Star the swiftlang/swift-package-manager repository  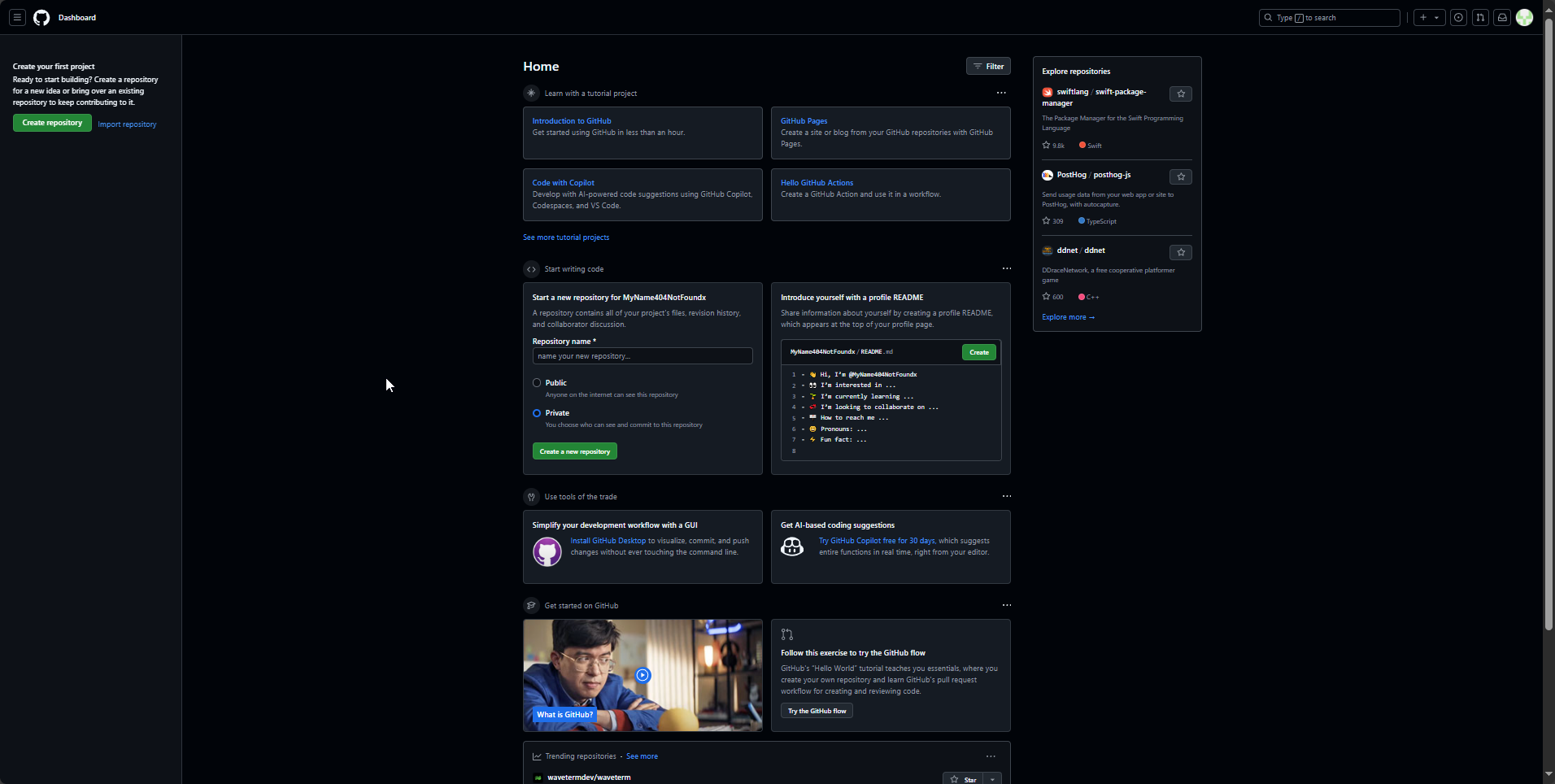(1180, 94)
